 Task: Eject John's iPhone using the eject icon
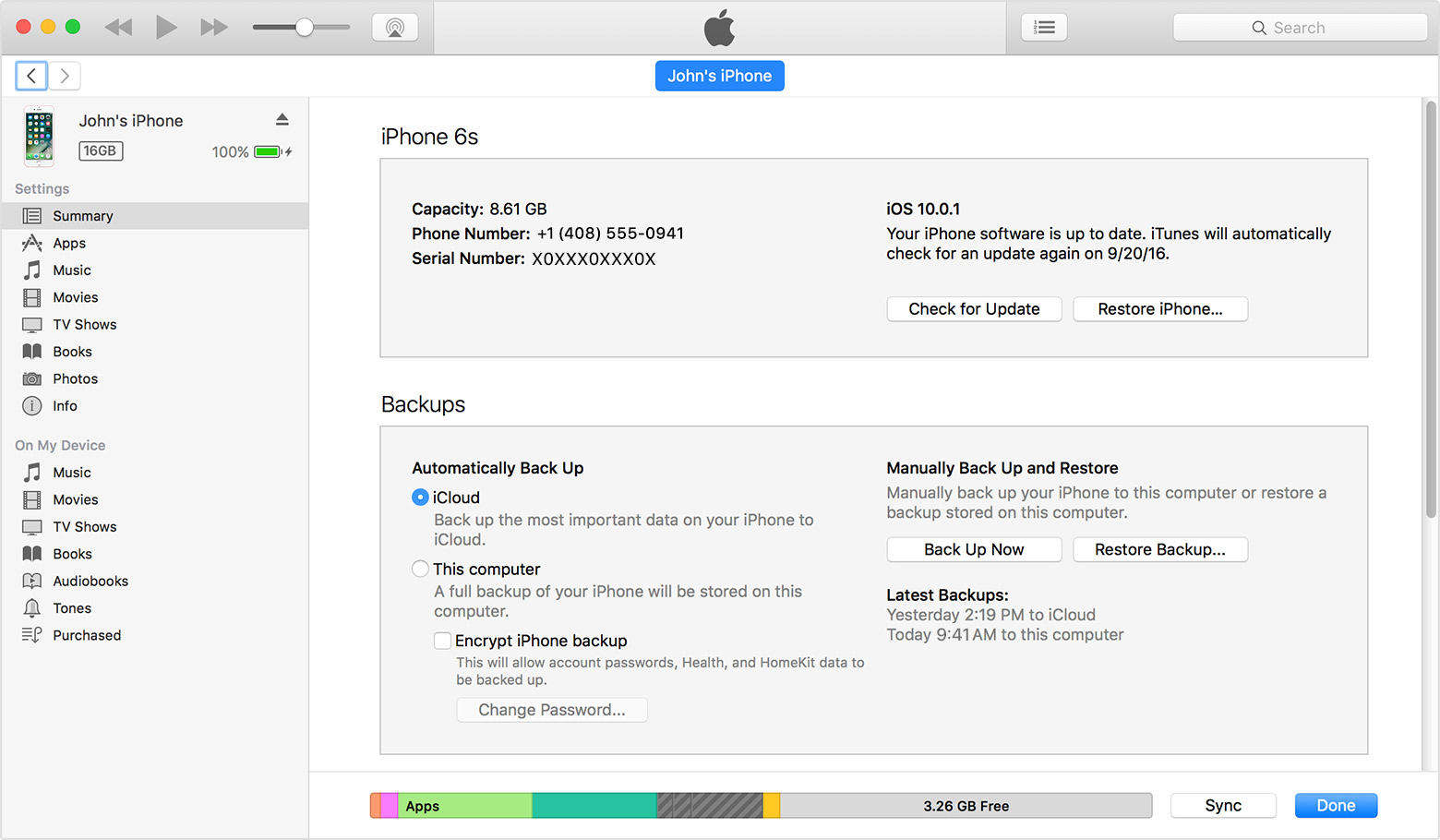coord(282,119)
